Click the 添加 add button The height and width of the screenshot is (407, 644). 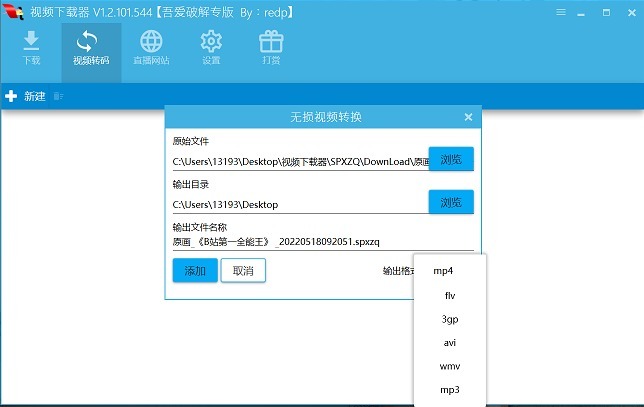point(194,271)
